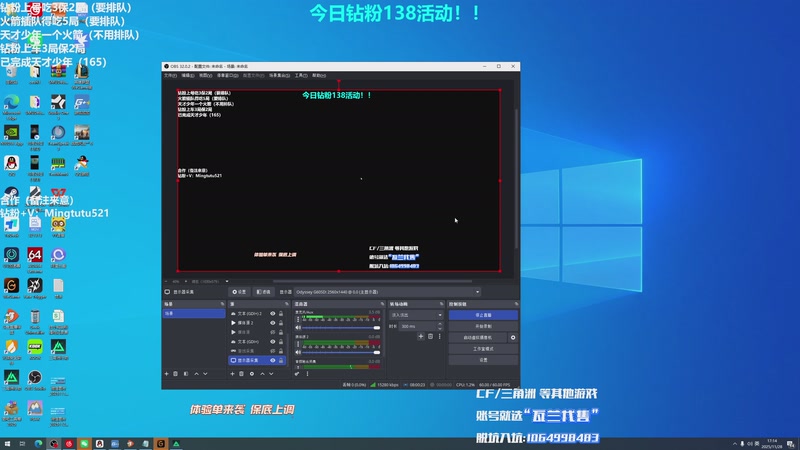Mute the media source 2 speaker icon

(x=298, y=352)
